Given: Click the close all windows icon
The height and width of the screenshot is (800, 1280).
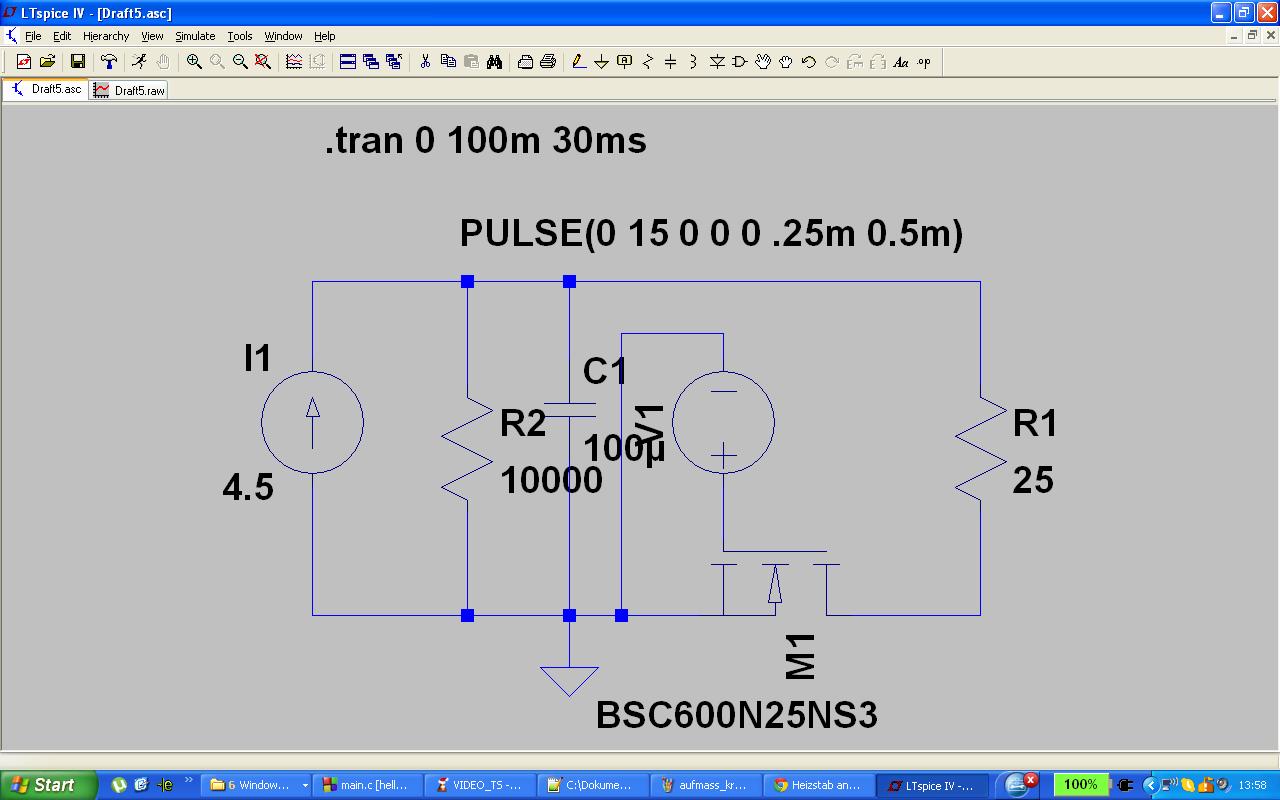Looking at the screenshot, I should (394, 62).
